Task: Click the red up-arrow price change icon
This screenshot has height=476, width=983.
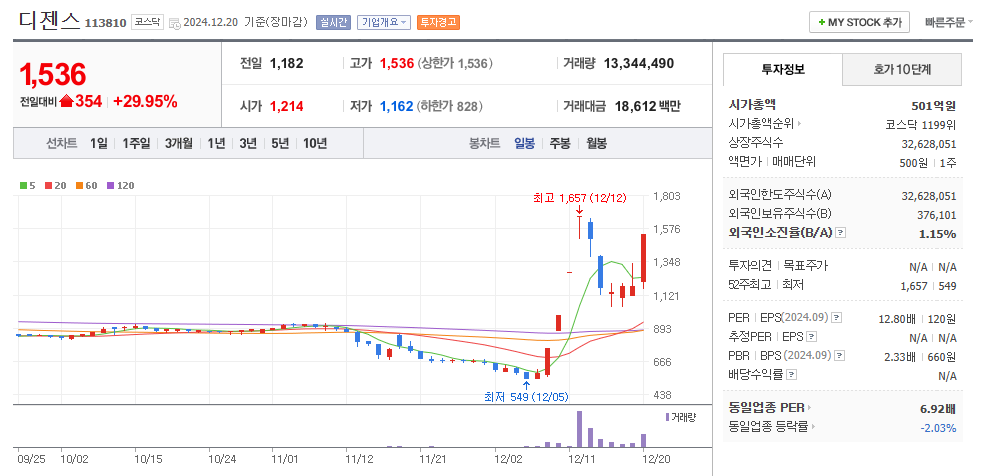Action: tap(66, 102)
